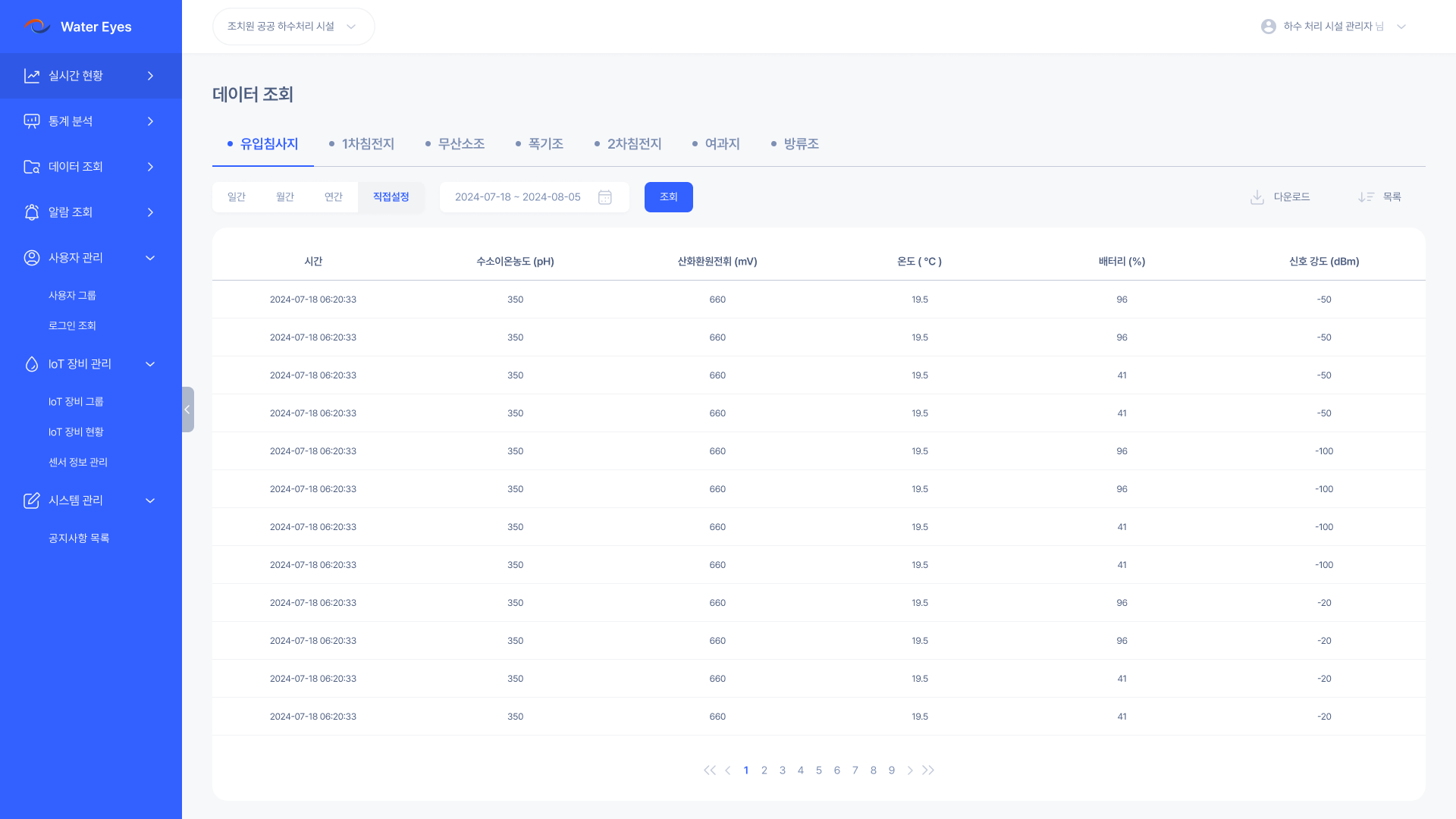The width and height of the screenshot is (1456, 819).
Task: Click the alarm bell icon in sidebar
Action: click(32, 212)
